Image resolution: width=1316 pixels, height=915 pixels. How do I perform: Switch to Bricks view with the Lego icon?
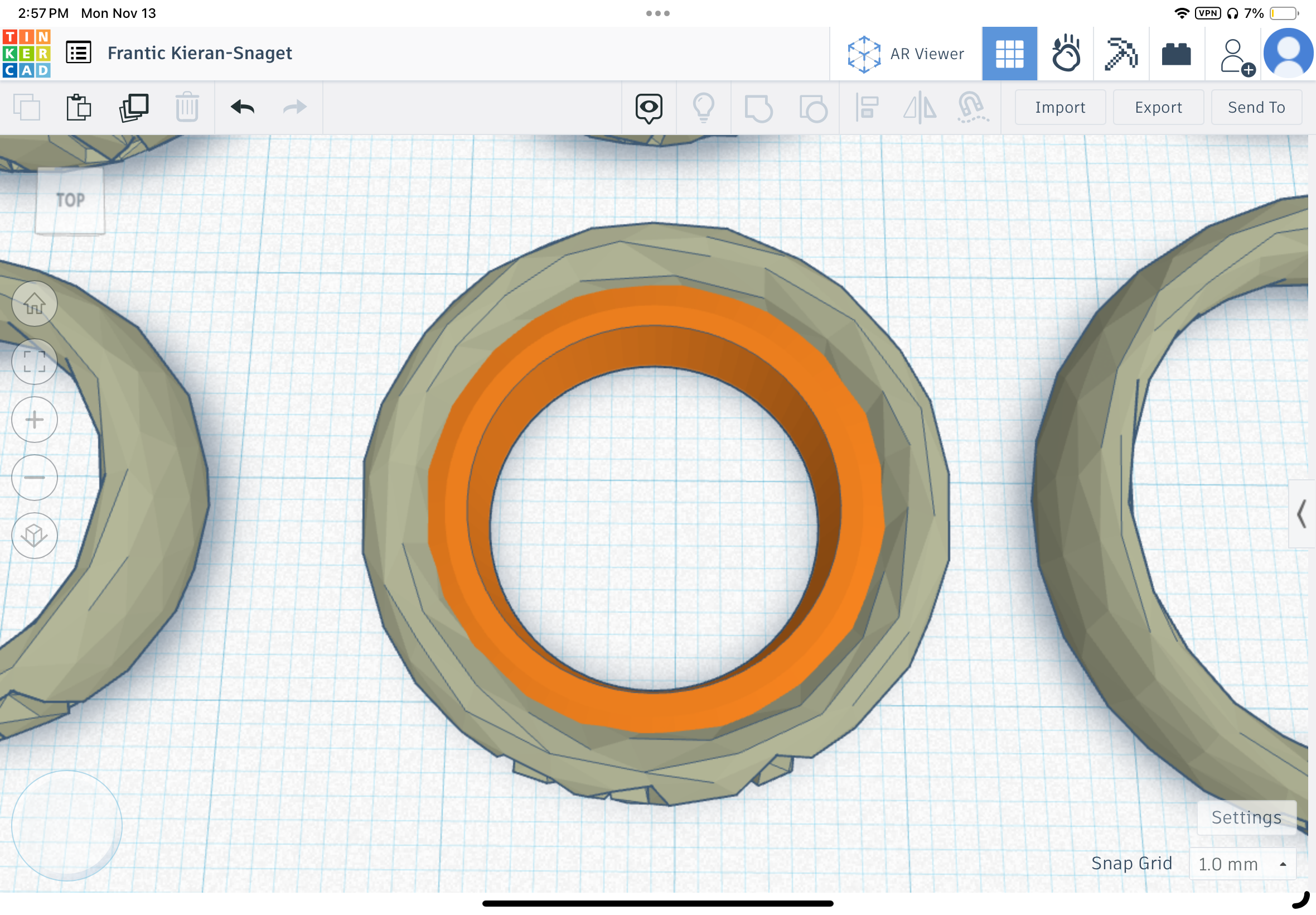pos(1176,53)
